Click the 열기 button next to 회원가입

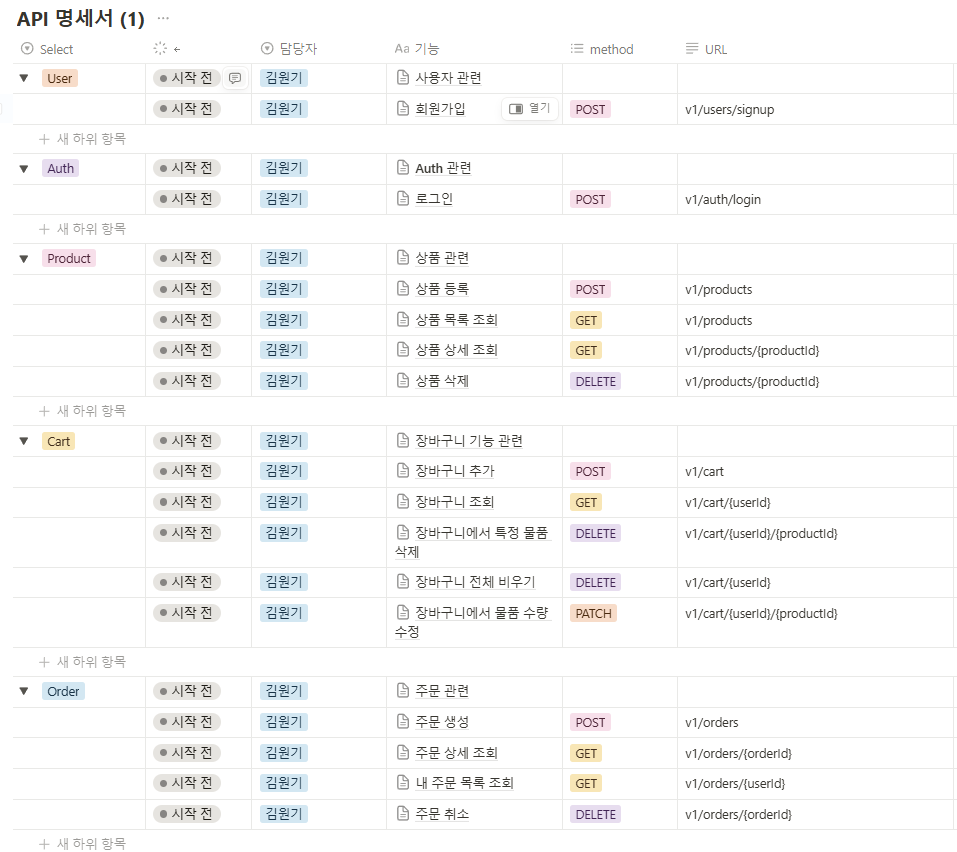coord(530,109)
